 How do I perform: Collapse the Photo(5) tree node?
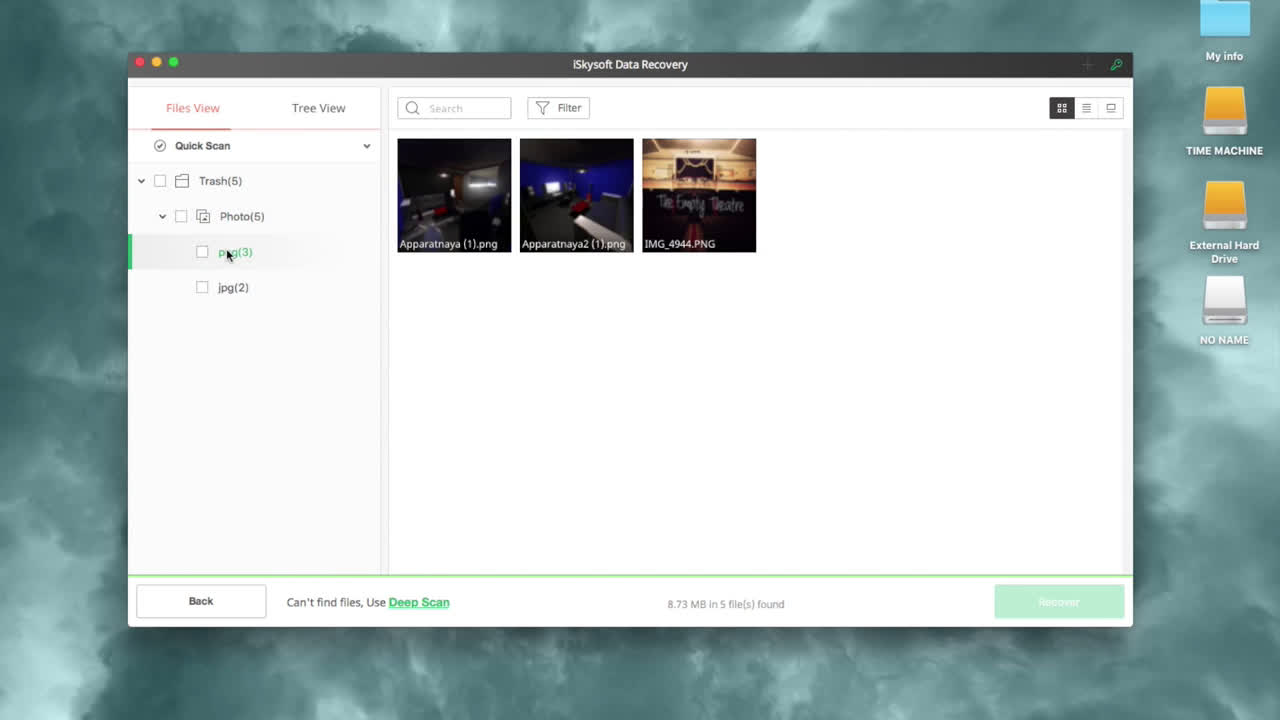point(162,216)
